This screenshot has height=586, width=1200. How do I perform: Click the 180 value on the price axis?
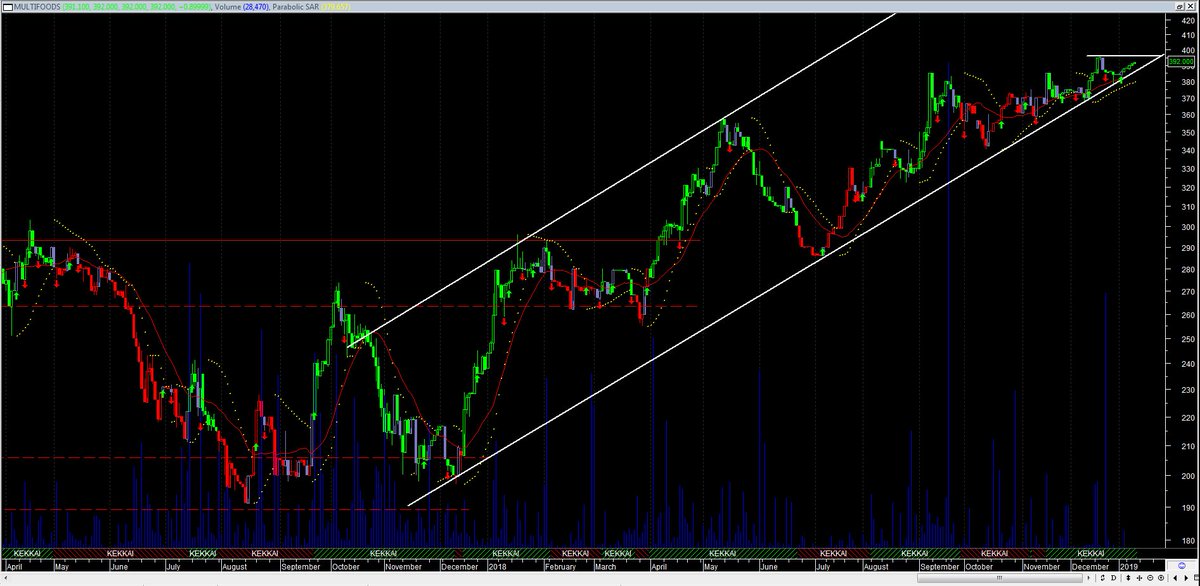coord(1188,542)
